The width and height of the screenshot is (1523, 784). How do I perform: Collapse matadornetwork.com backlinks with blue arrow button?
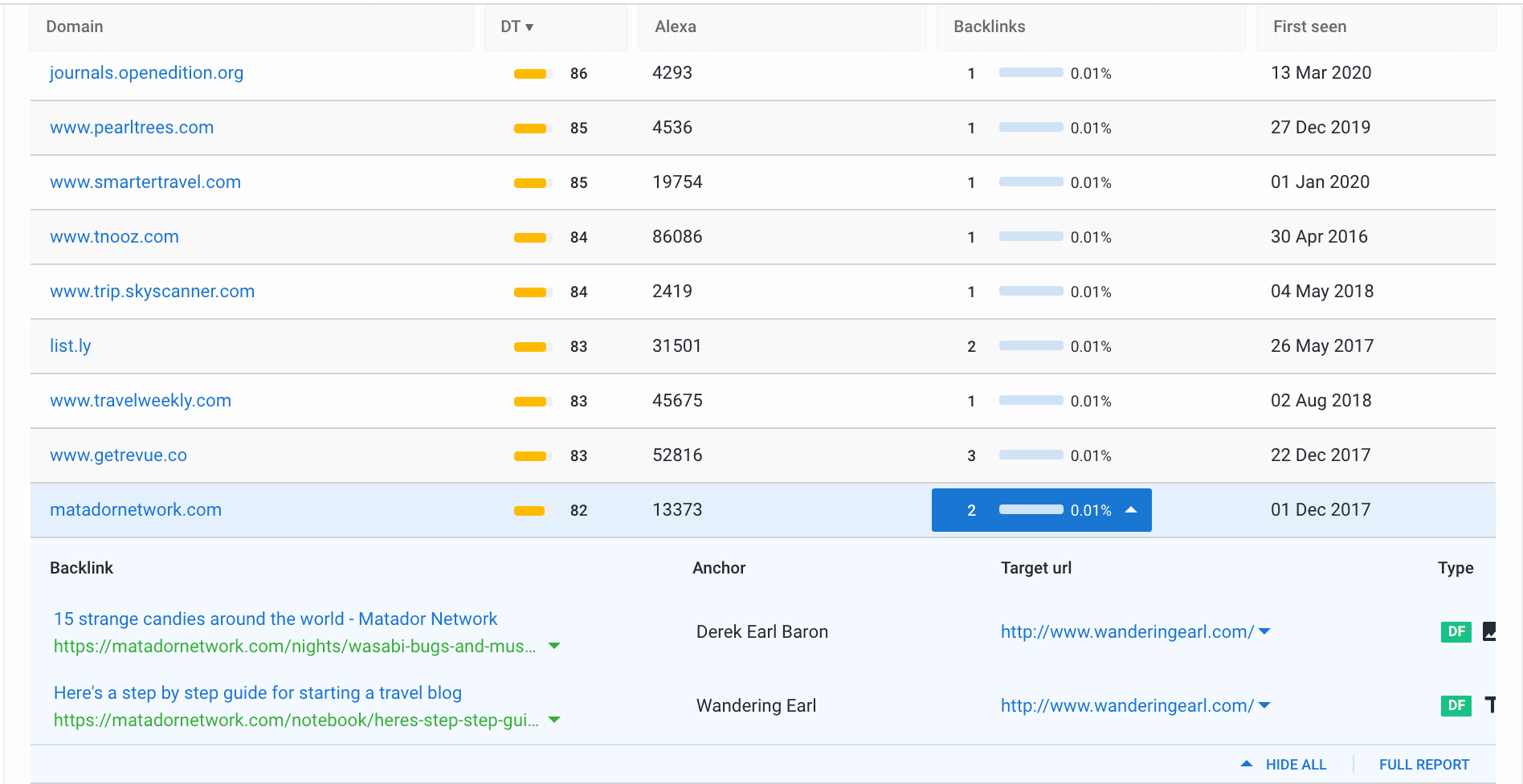click(x=1041, y=510)
